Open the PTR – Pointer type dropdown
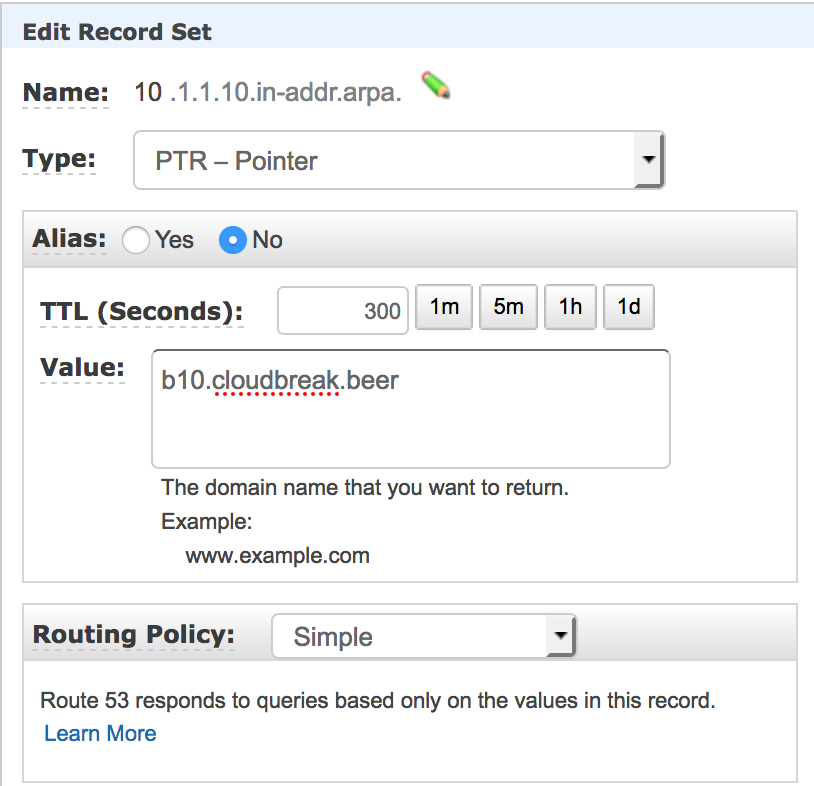 (399, 160)
